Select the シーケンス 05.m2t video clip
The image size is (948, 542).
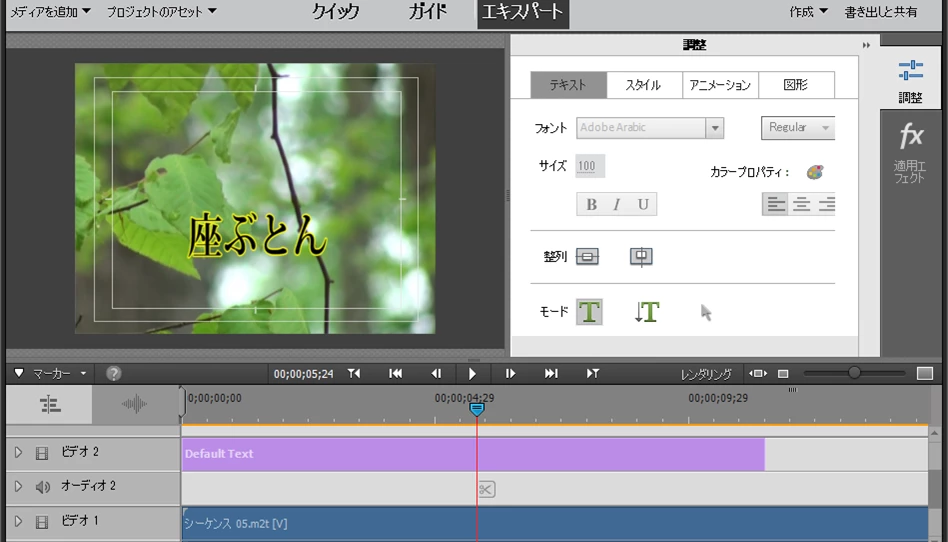[555, 524]
